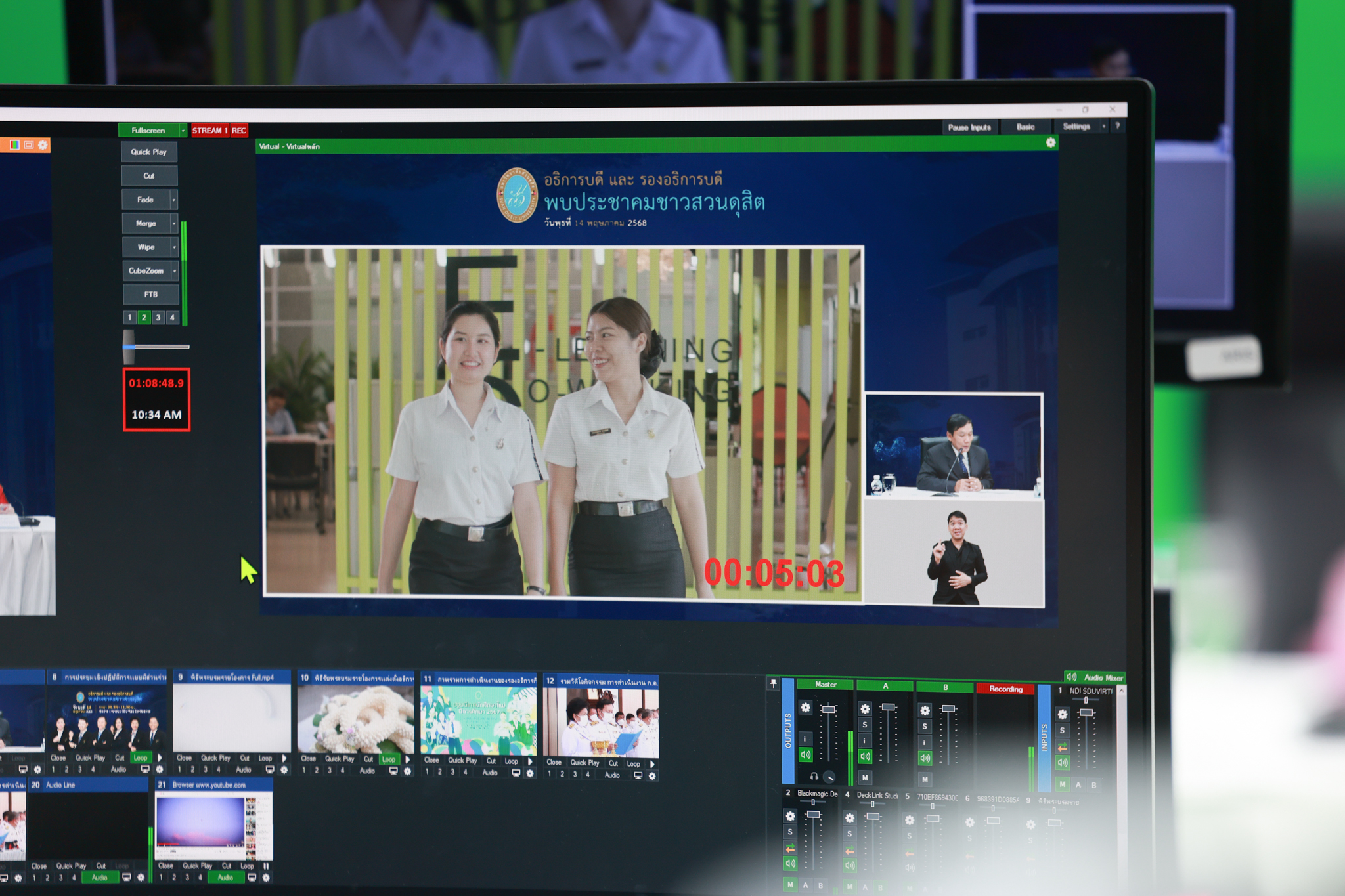The width and height of the screenshot is (1345, 896).
Task: Solo the Blackmagic De audio input
Action: click(790, 832)
